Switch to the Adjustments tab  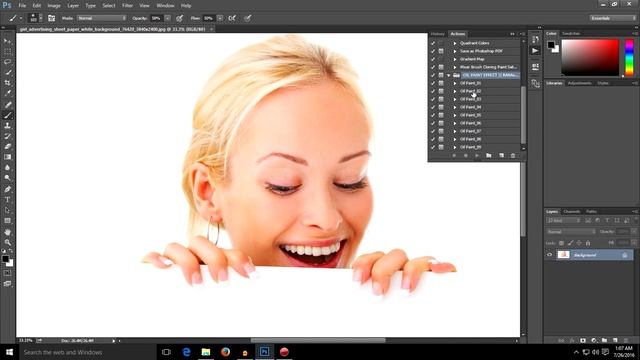580,83
